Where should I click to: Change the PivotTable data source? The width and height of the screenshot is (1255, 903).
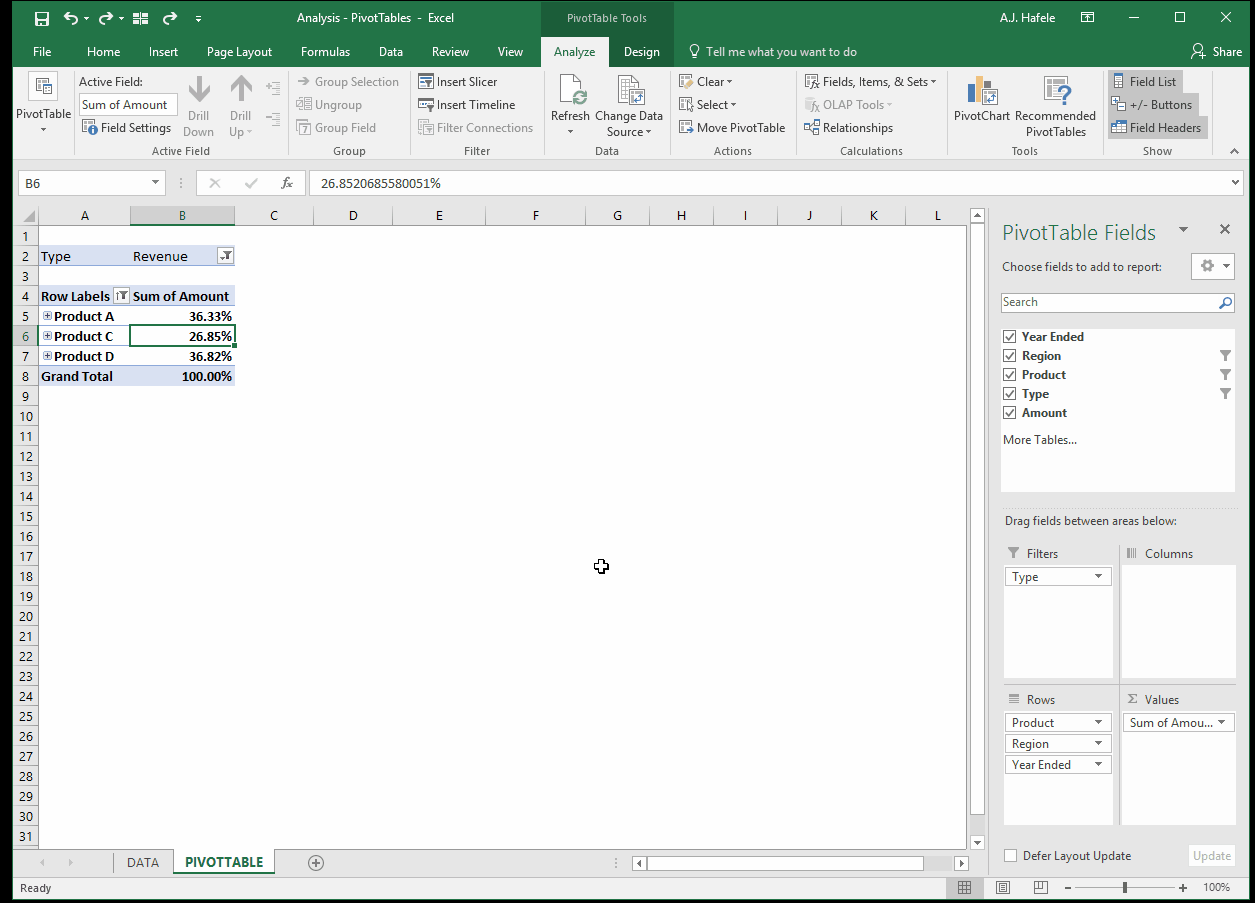[629, 107]
